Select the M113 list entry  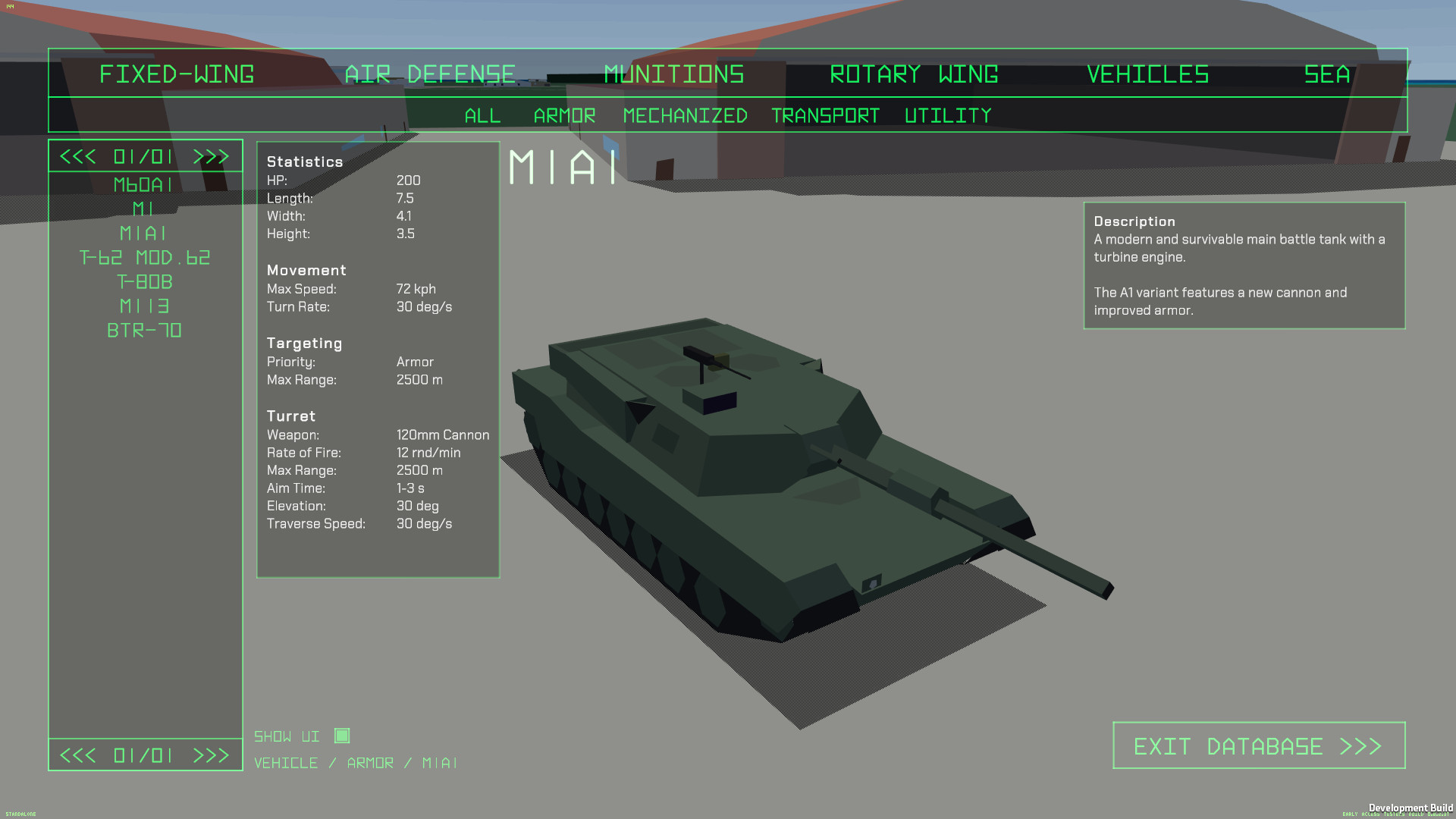click(144, 306)
